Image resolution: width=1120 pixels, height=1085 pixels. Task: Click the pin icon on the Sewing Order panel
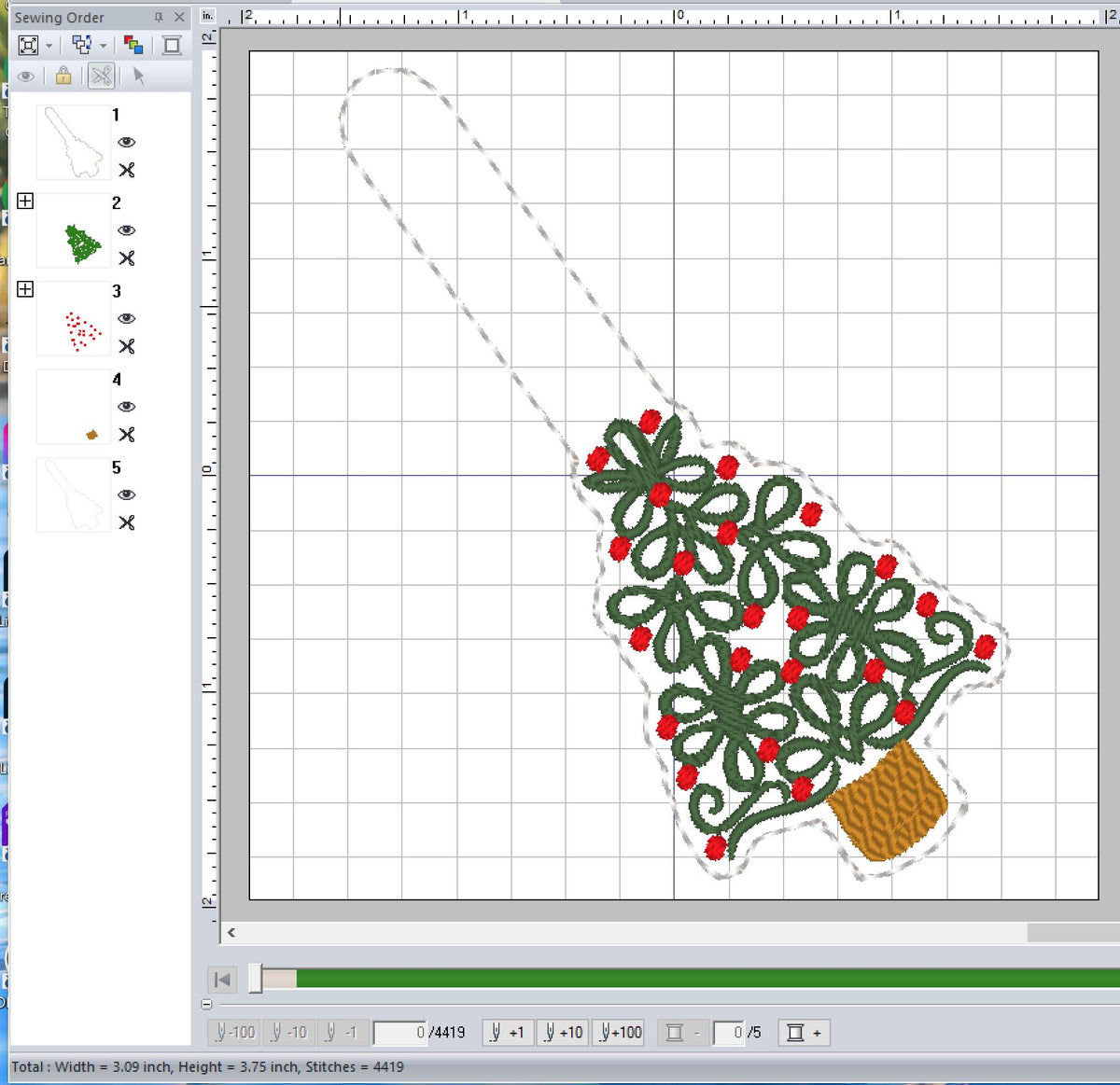coord(161,17)
